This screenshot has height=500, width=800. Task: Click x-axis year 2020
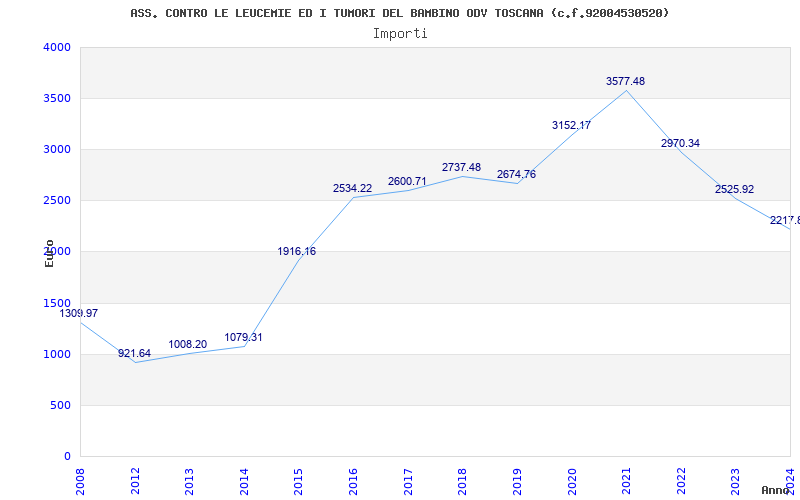coord(571,482)
